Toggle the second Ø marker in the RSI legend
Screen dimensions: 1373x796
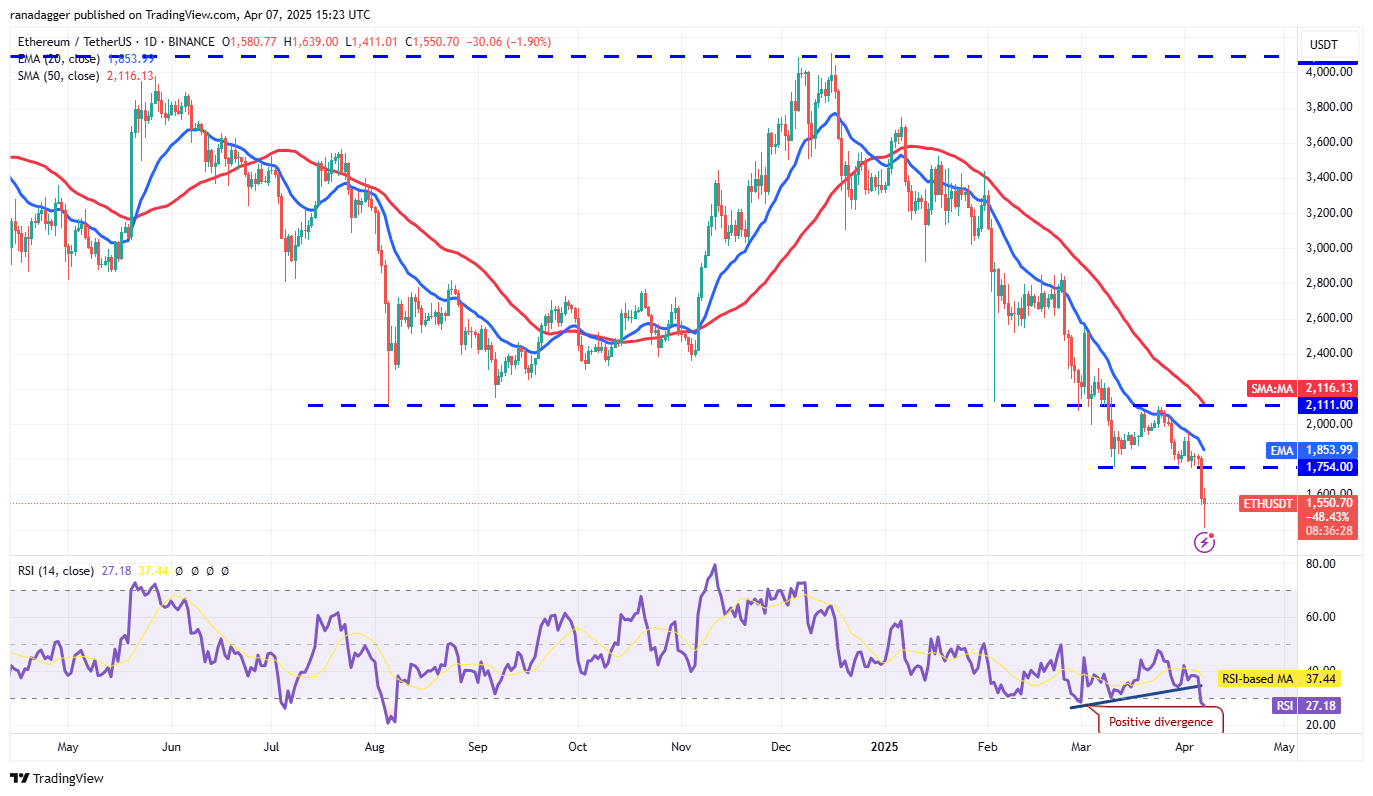[x=195, y=571]
